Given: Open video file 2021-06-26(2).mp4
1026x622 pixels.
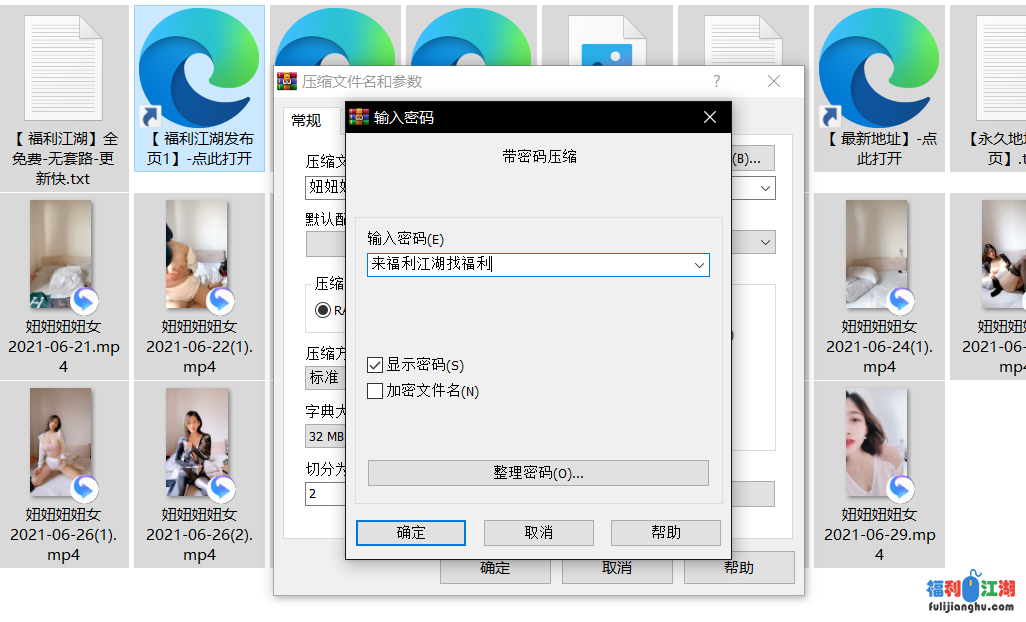Looking at the screenshot, I should tap(199, 443).
